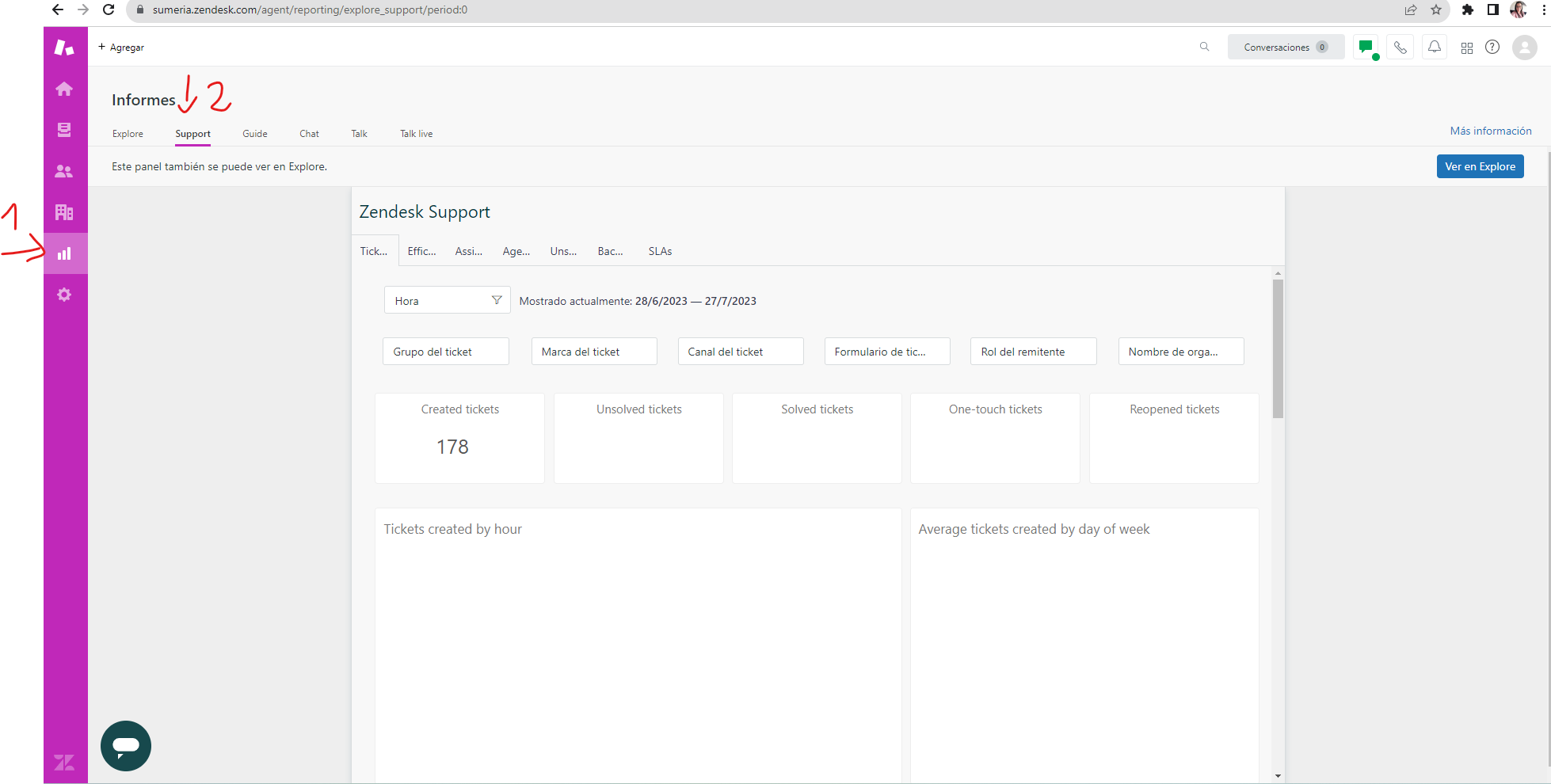Switch to the Guide tab
The image size is (1551, 784).
point(254,134)
